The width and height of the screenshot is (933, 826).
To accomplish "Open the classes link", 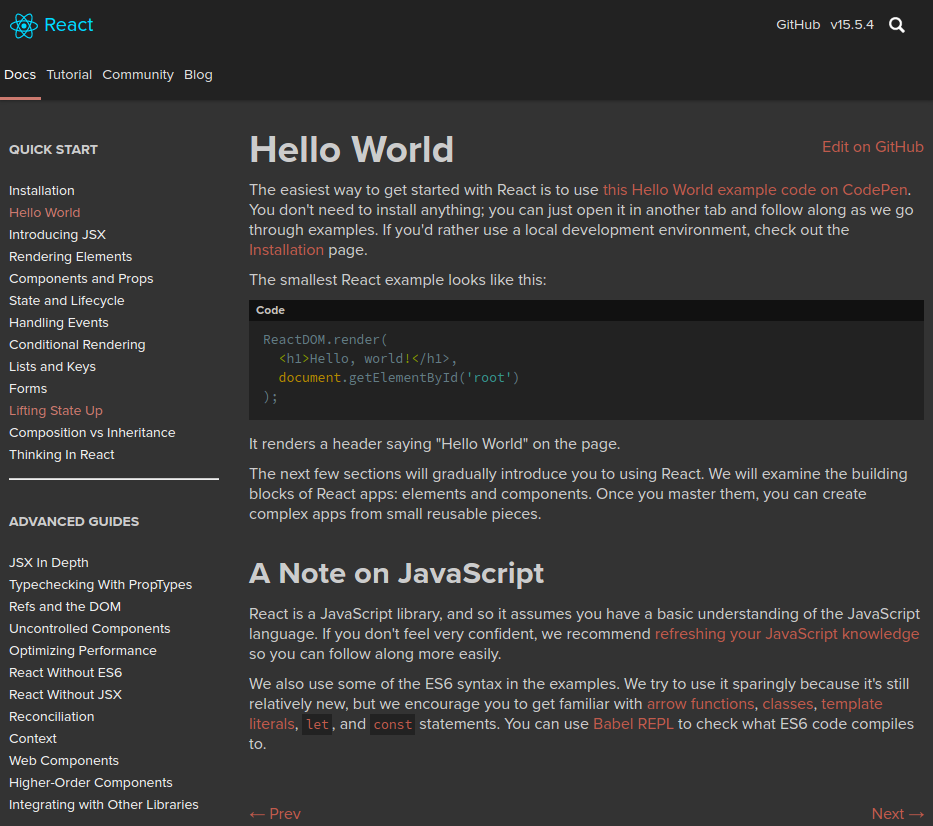I will [787, 704].
